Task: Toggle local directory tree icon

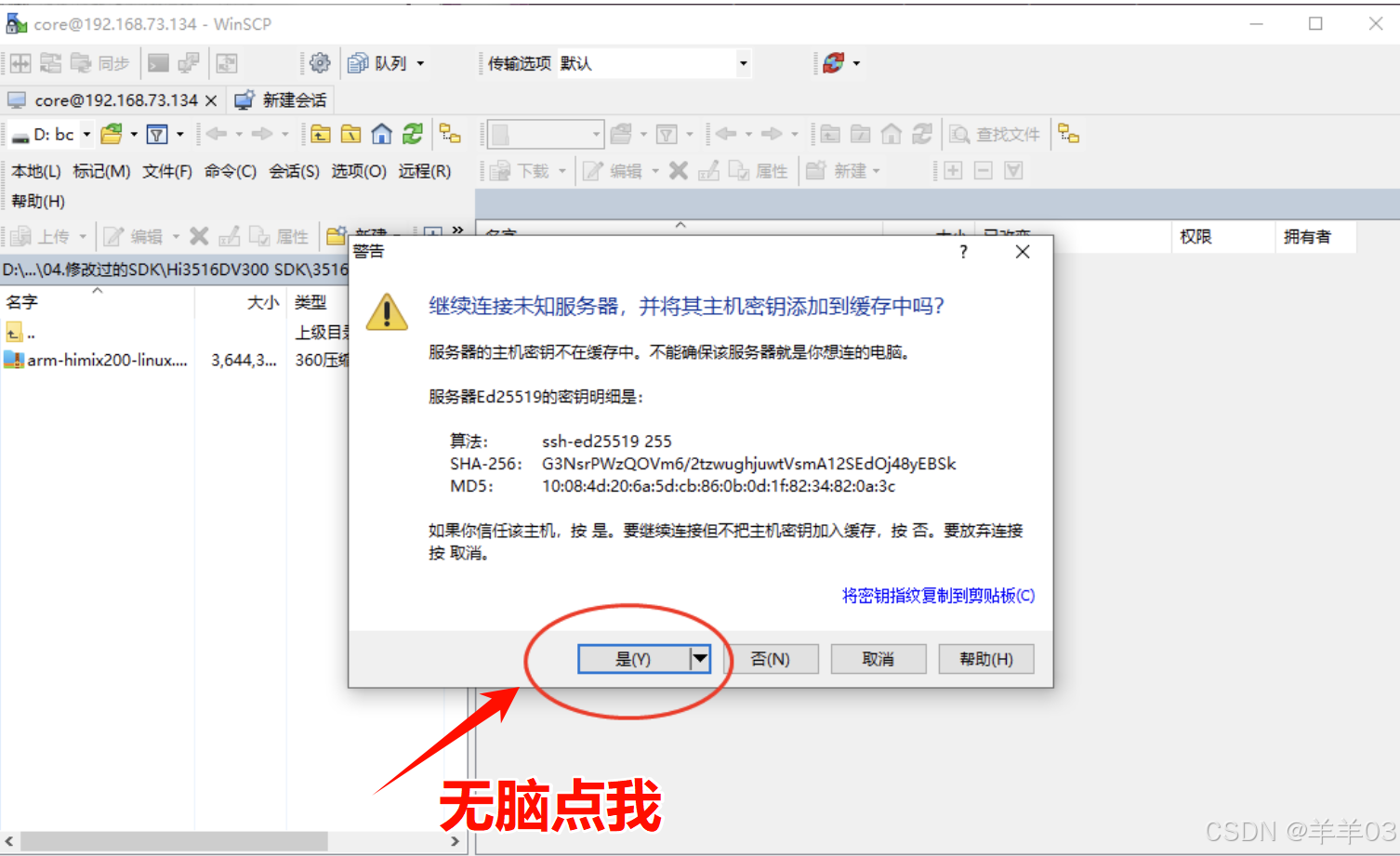Action: click(x=450, y=135)
